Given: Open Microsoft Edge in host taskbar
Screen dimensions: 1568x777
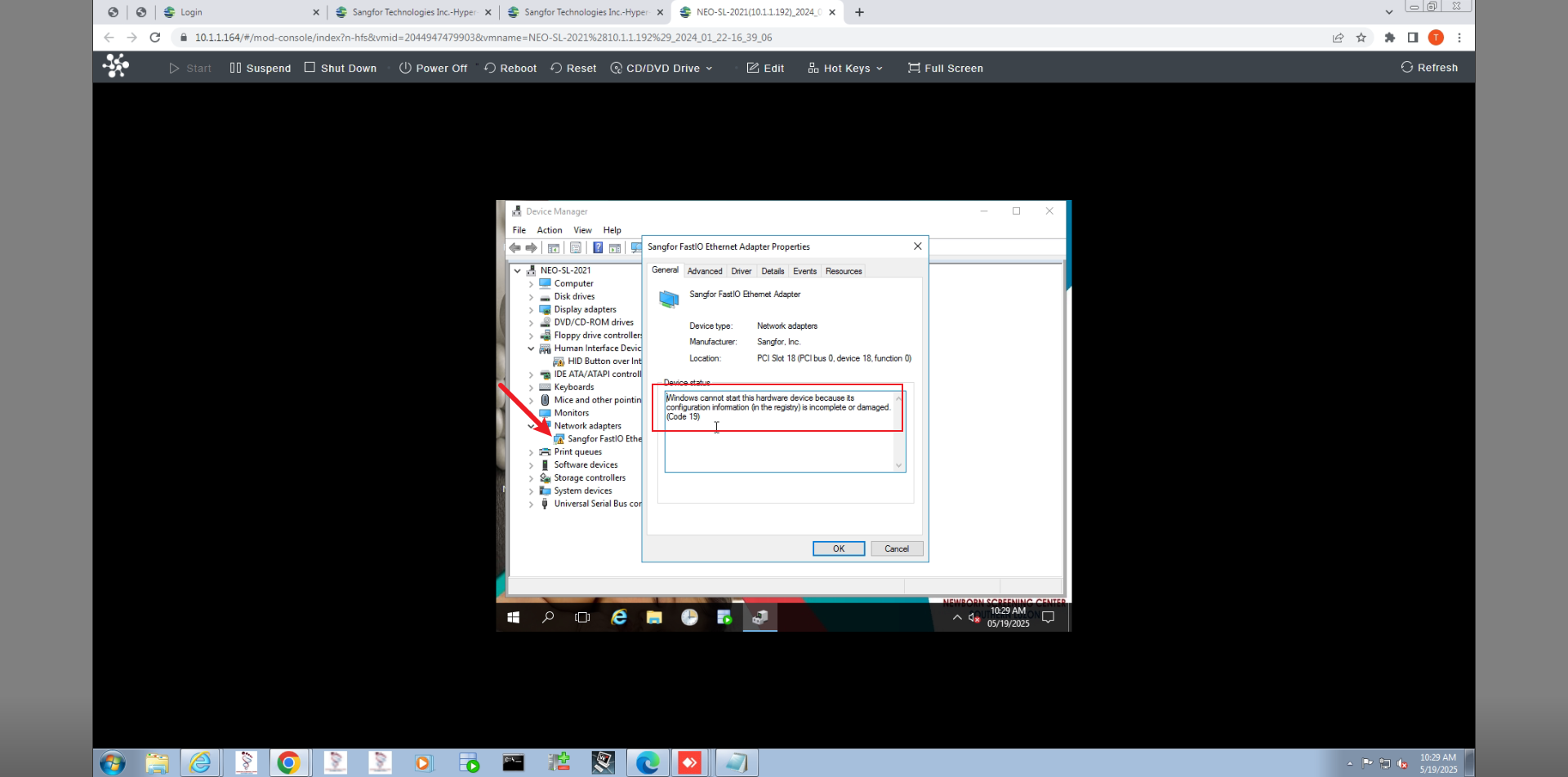Looking at the screenshot, I should pos(648,763).
